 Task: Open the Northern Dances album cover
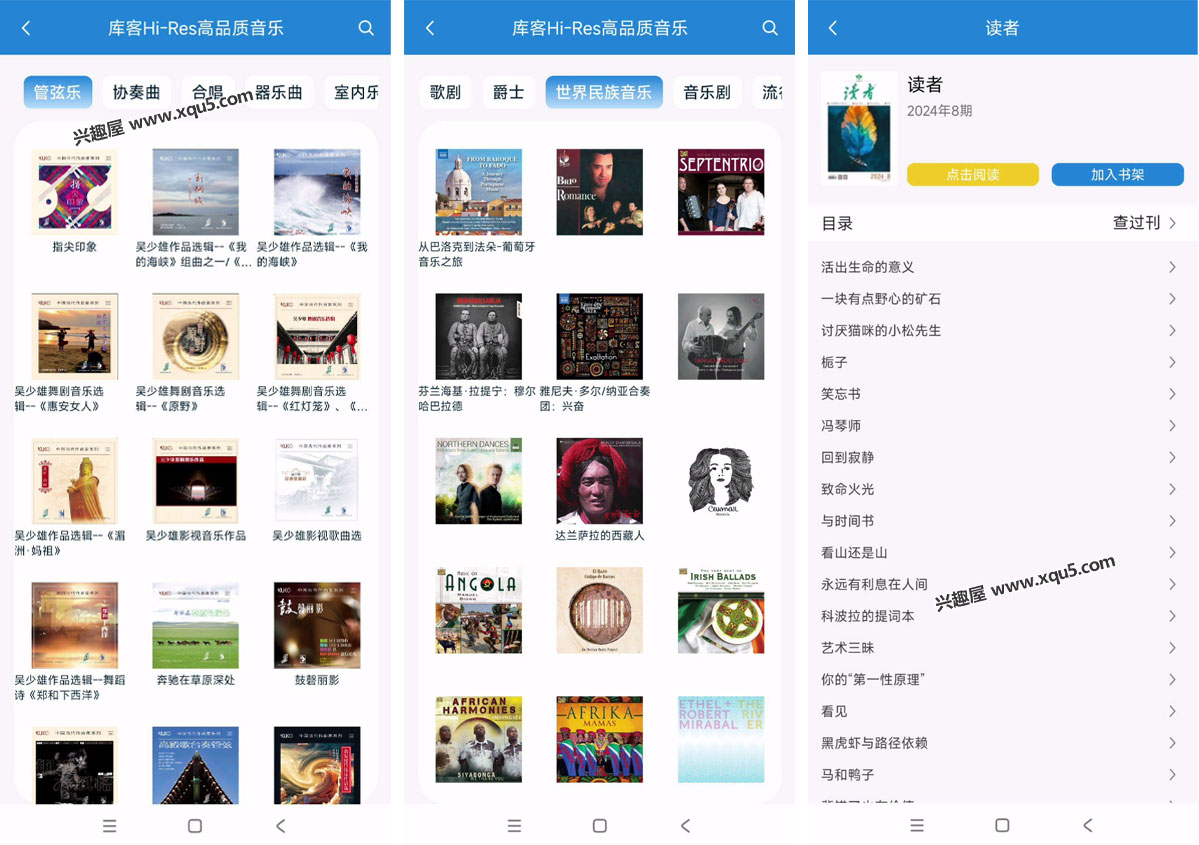coord(479,480)
